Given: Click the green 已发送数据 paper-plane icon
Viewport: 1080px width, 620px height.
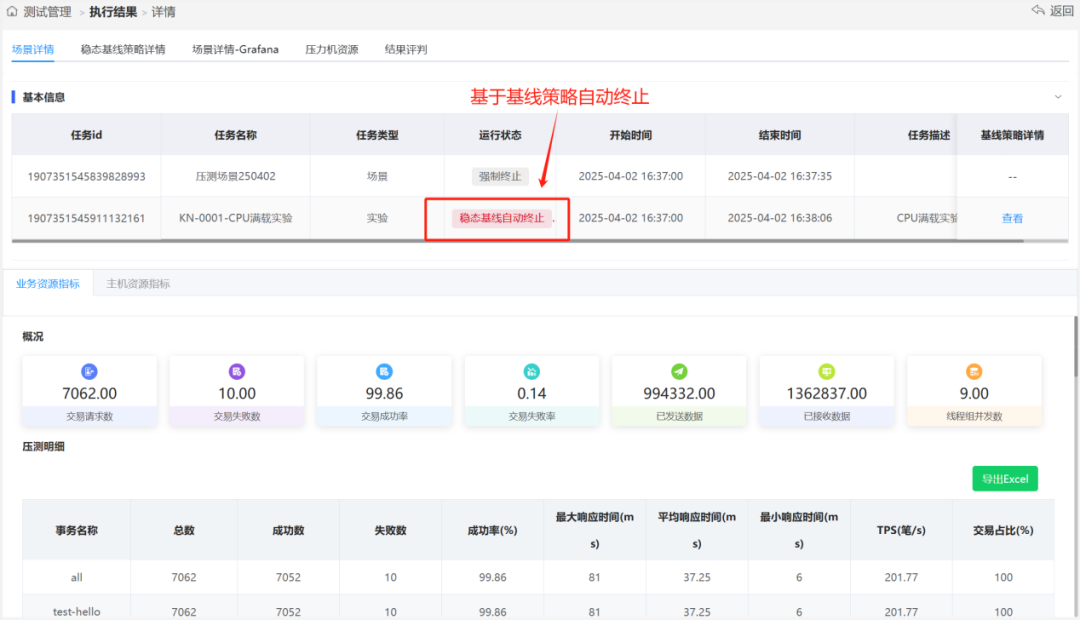Looking at the screenshot, I should (679, 372).
